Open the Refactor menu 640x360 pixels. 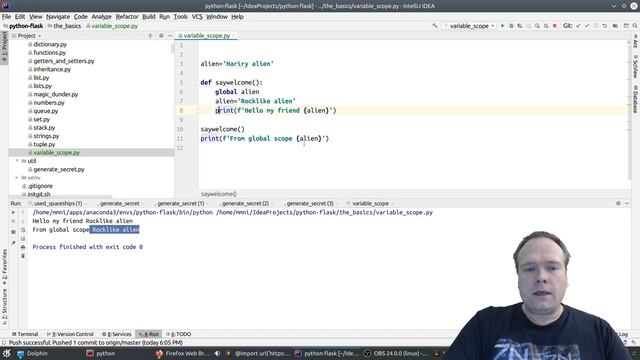click(127, 17)
